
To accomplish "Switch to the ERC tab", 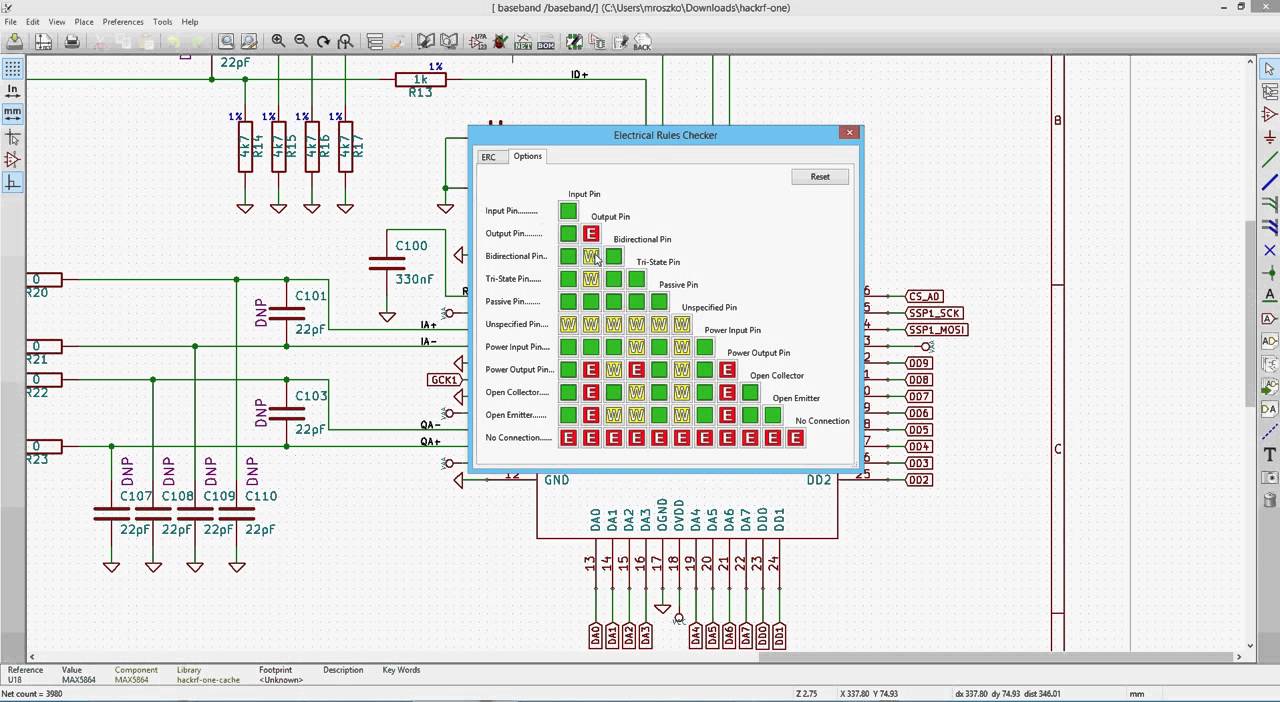I will 489,157.
